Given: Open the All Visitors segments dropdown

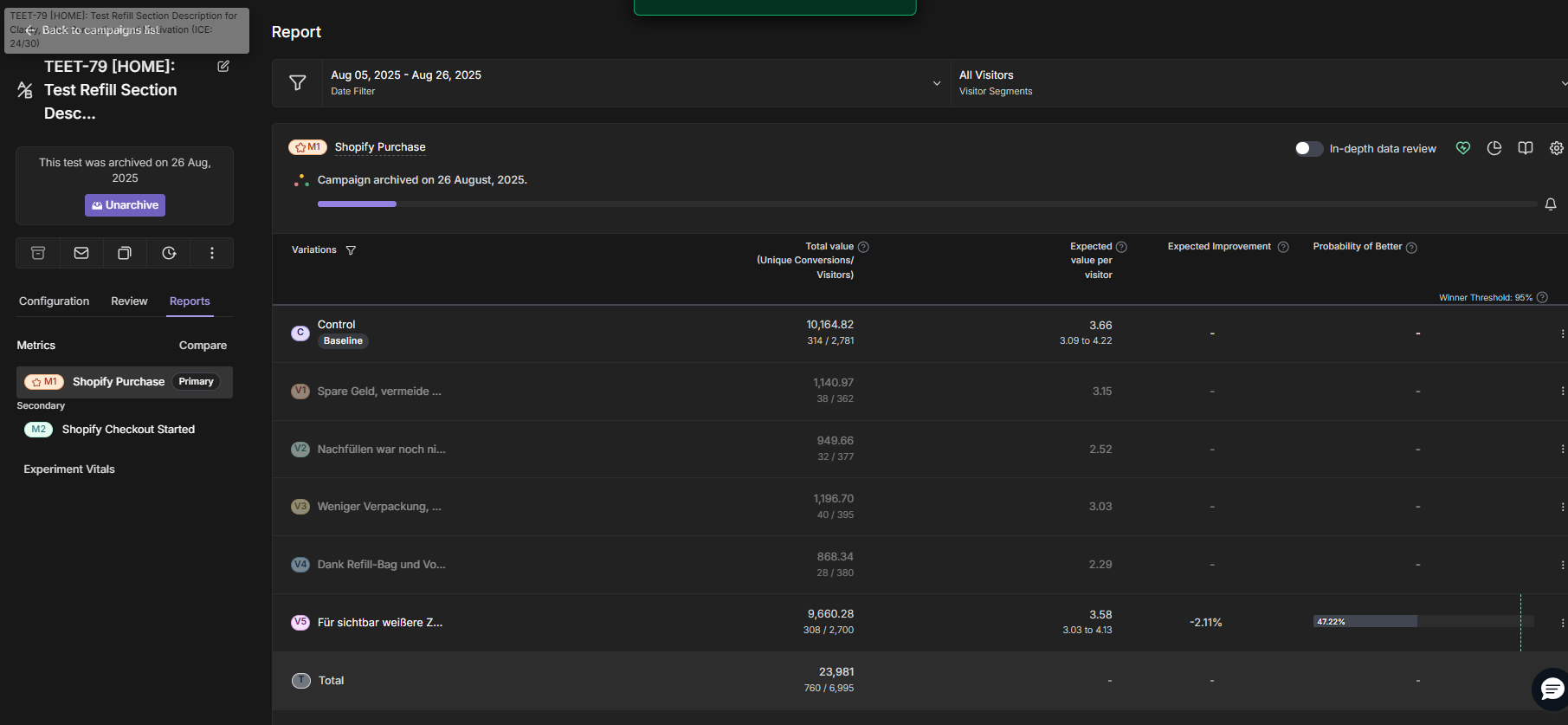Looking at the screenshot, I should coord(1260,83).
